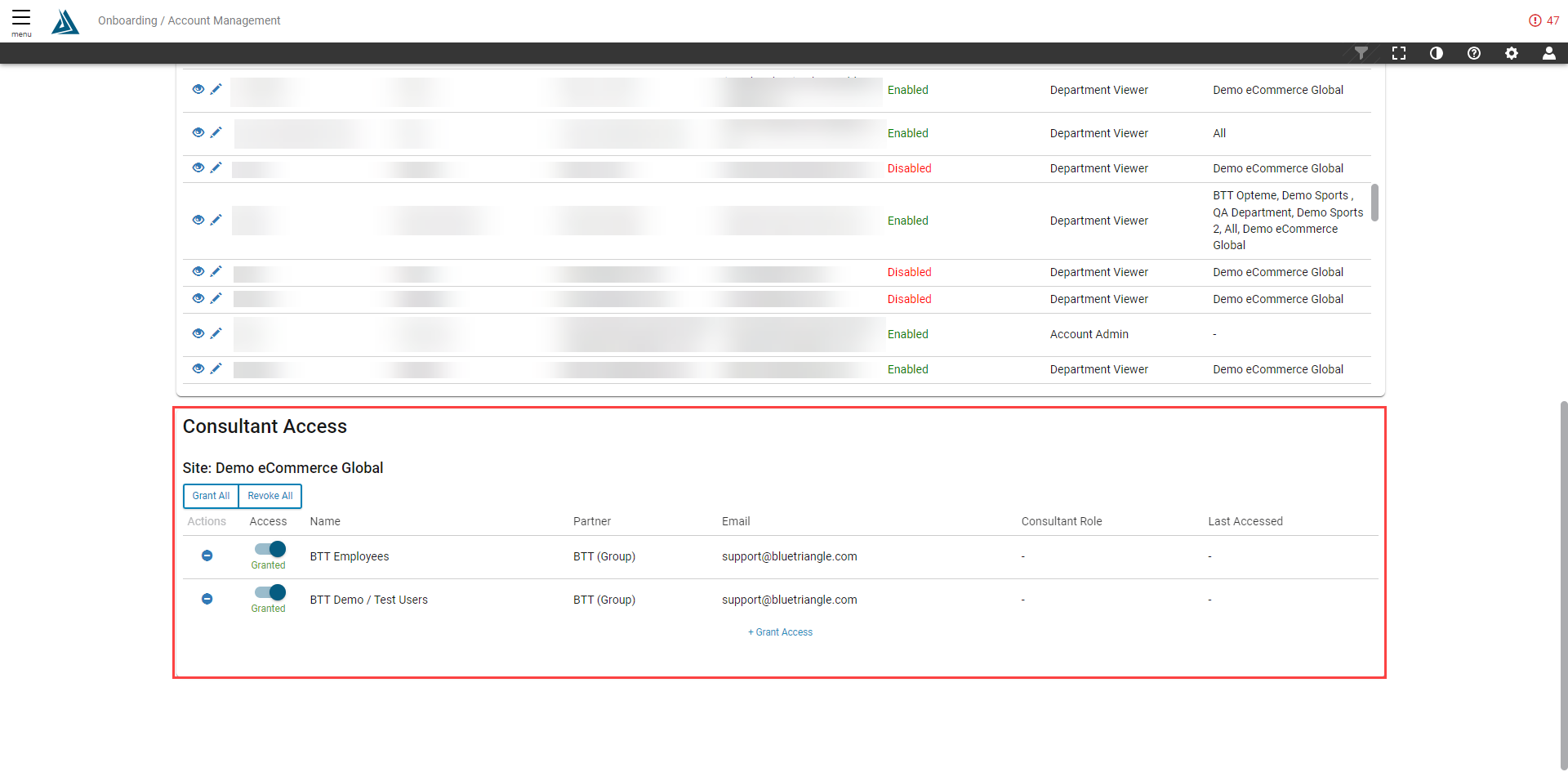Click the Name column header

(325, 521)
